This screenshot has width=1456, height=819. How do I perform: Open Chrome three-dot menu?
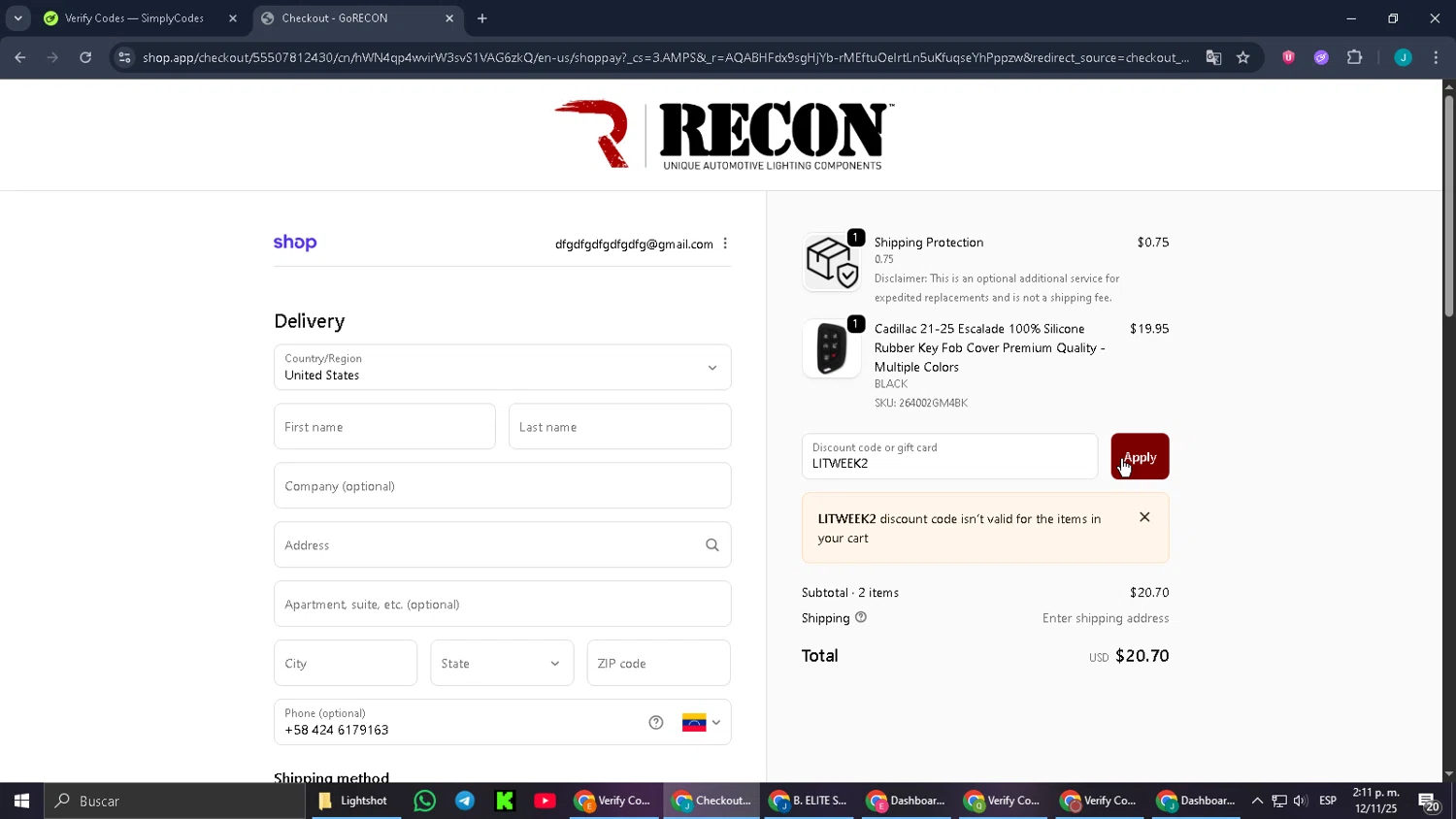click(x=1436, y=57)
